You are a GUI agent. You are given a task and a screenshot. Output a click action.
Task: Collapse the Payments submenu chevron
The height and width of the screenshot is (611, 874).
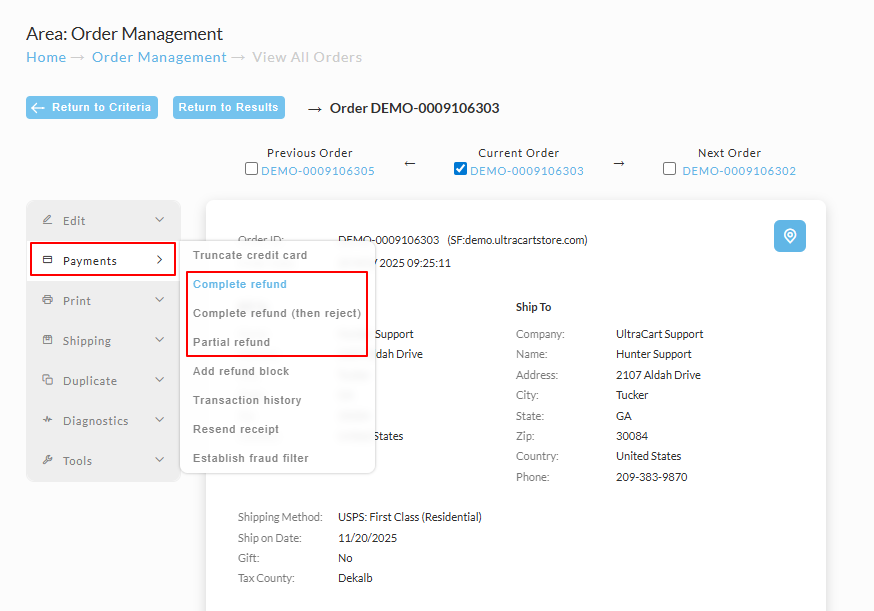pyautogui.click(x=159, y=260)
